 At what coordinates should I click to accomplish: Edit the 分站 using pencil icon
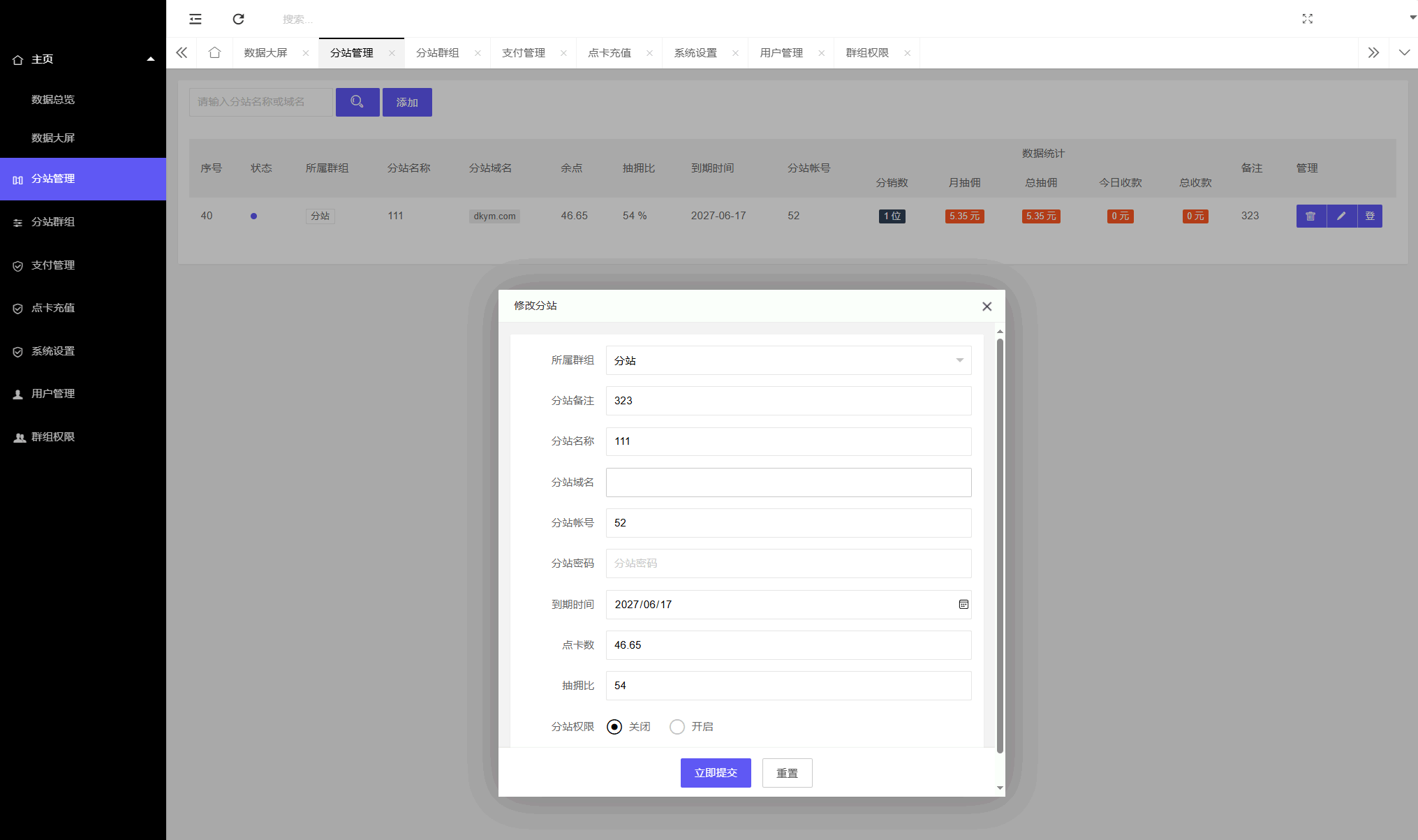[x=1341, y=216]
